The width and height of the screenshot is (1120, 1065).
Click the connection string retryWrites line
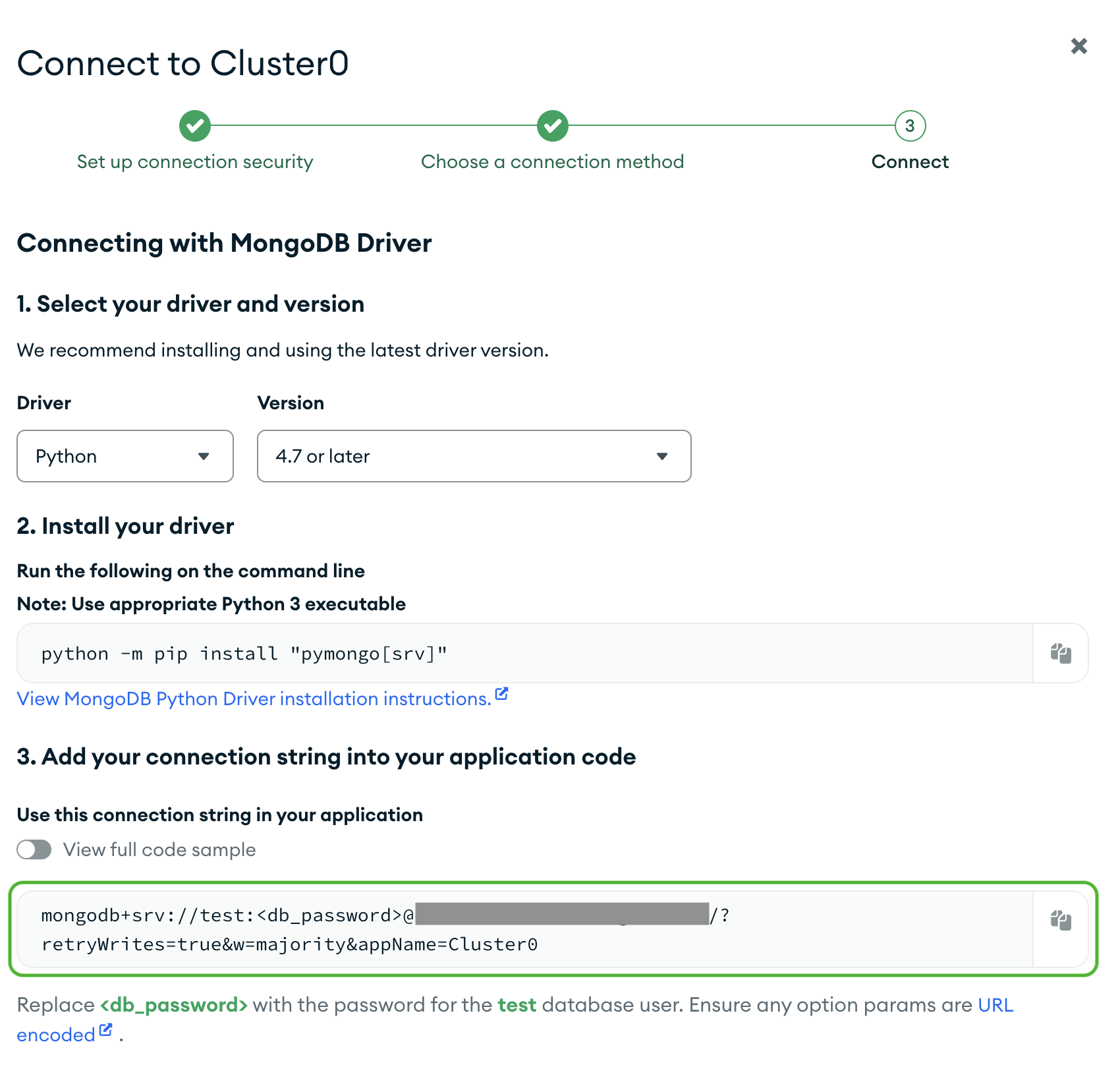[x=289, y=944]
